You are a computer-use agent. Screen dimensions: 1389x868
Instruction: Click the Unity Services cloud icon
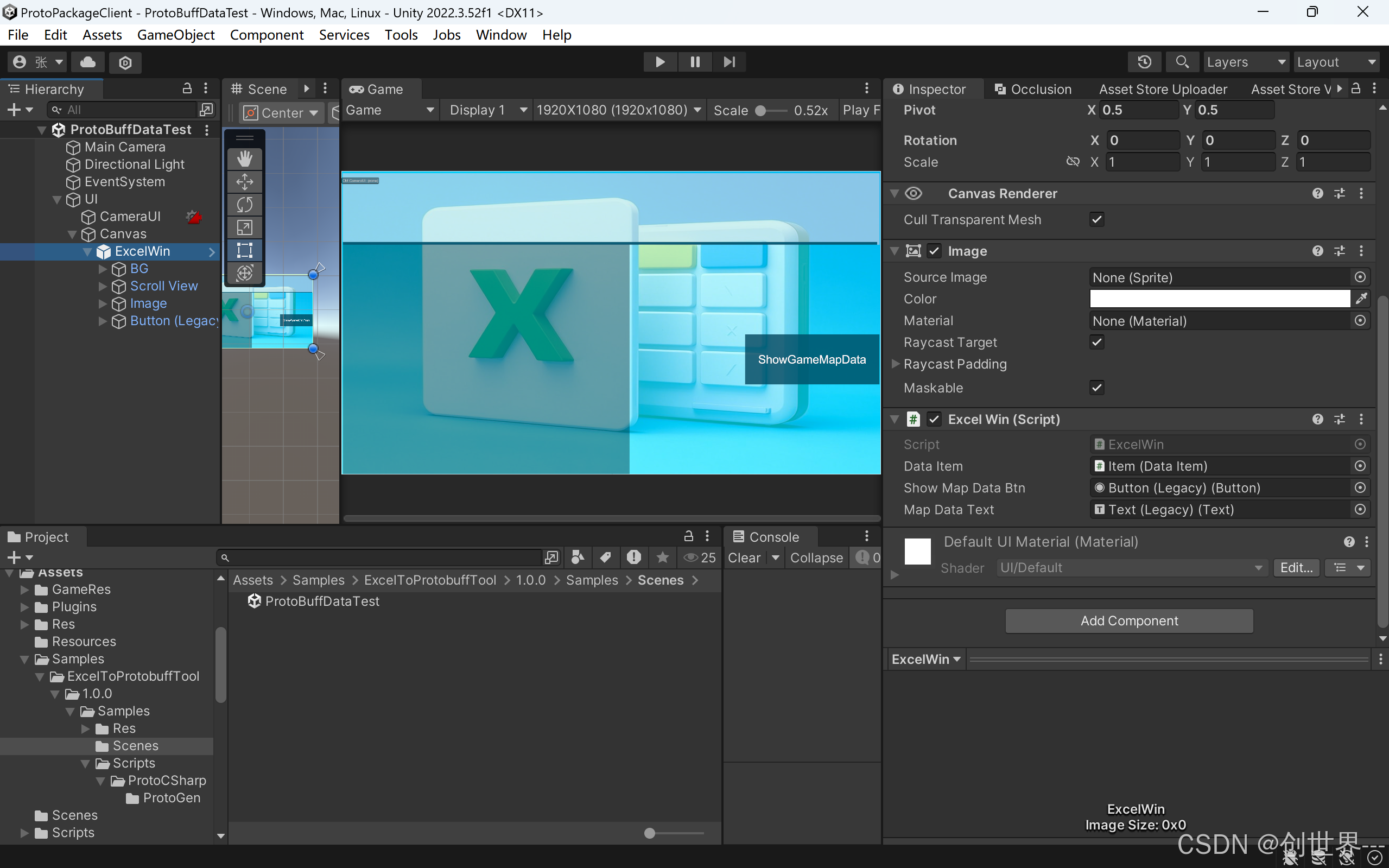tap(88, 62)
